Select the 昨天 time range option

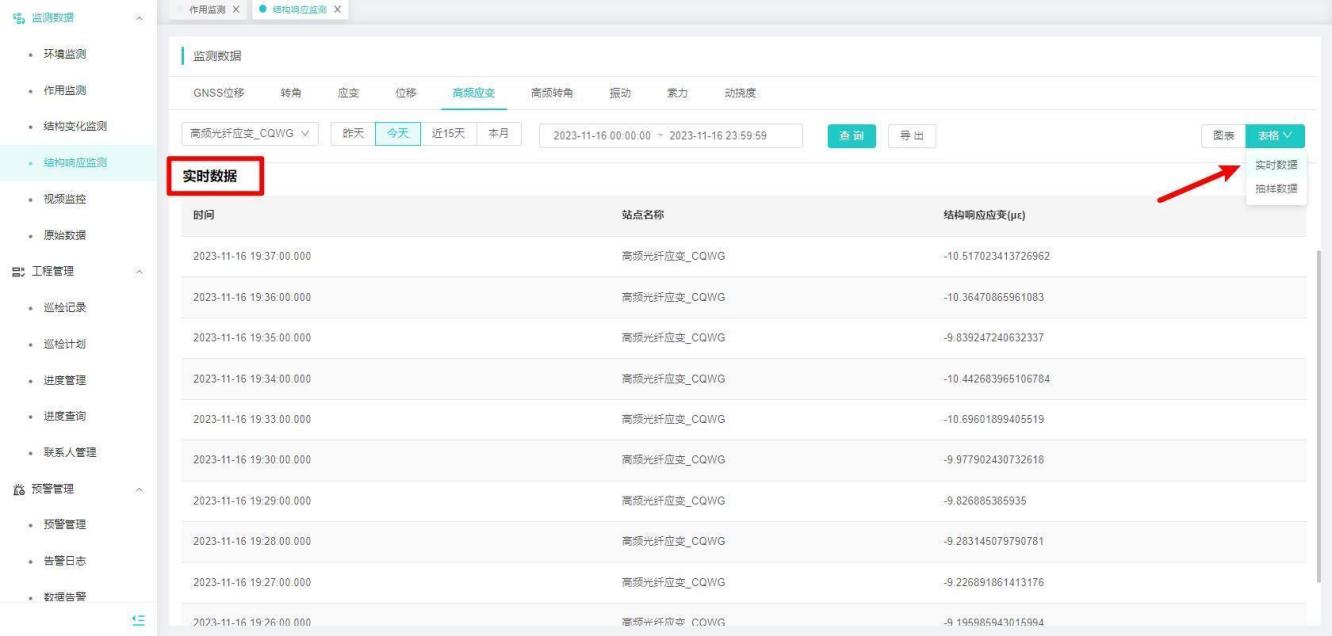click(x=352, y=135)
